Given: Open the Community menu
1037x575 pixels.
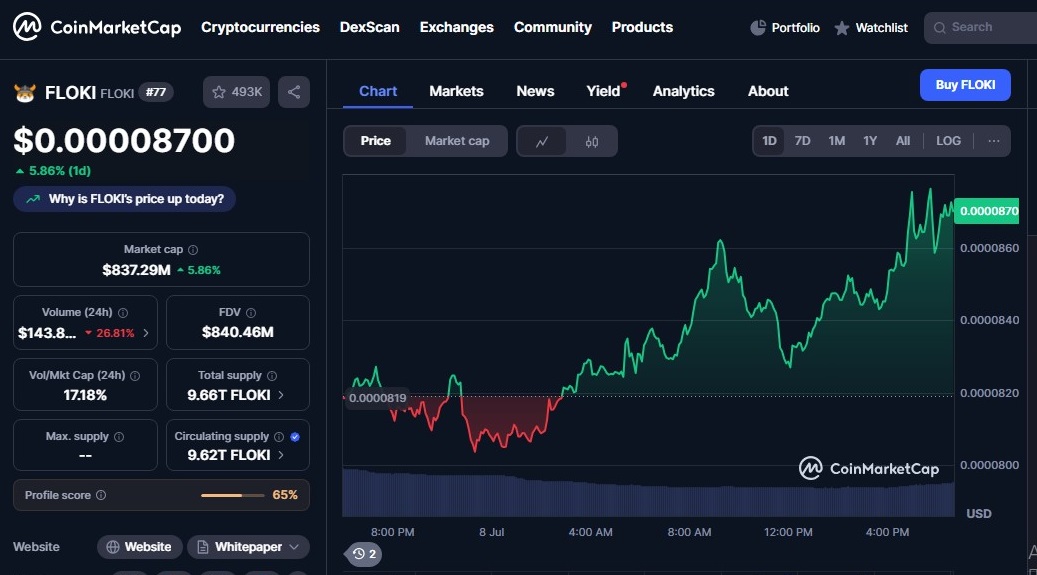Looking at the screenshot, I should click(x=552, y=27).
